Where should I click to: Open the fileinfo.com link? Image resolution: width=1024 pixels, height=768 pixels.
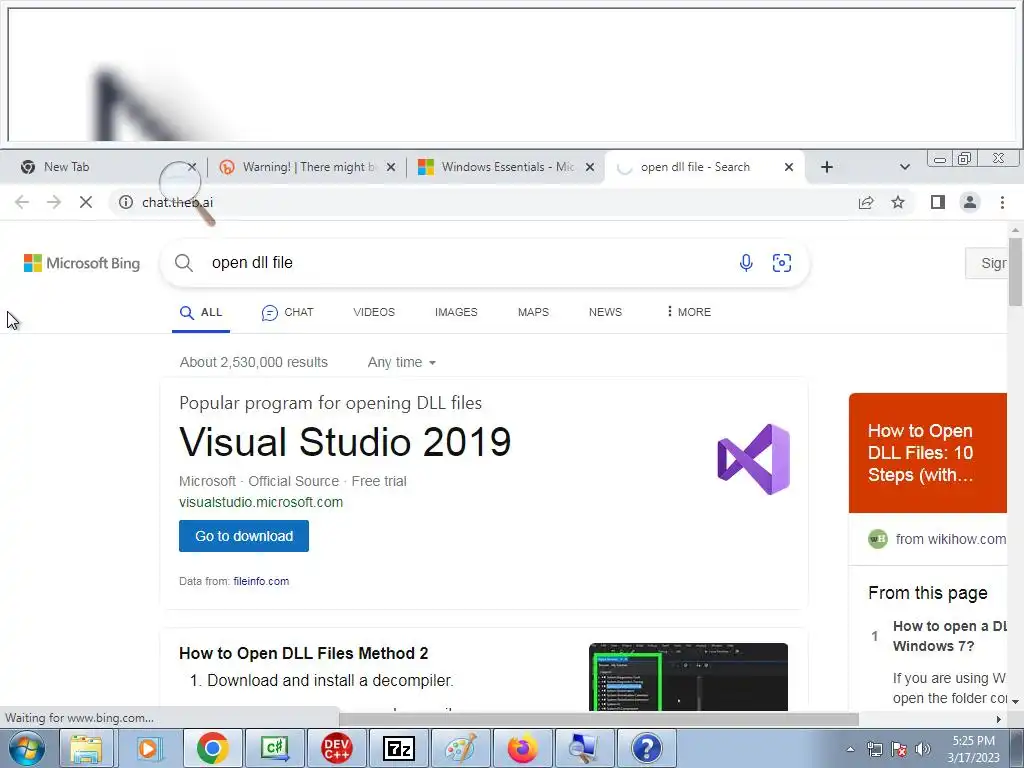click(261, 581)
